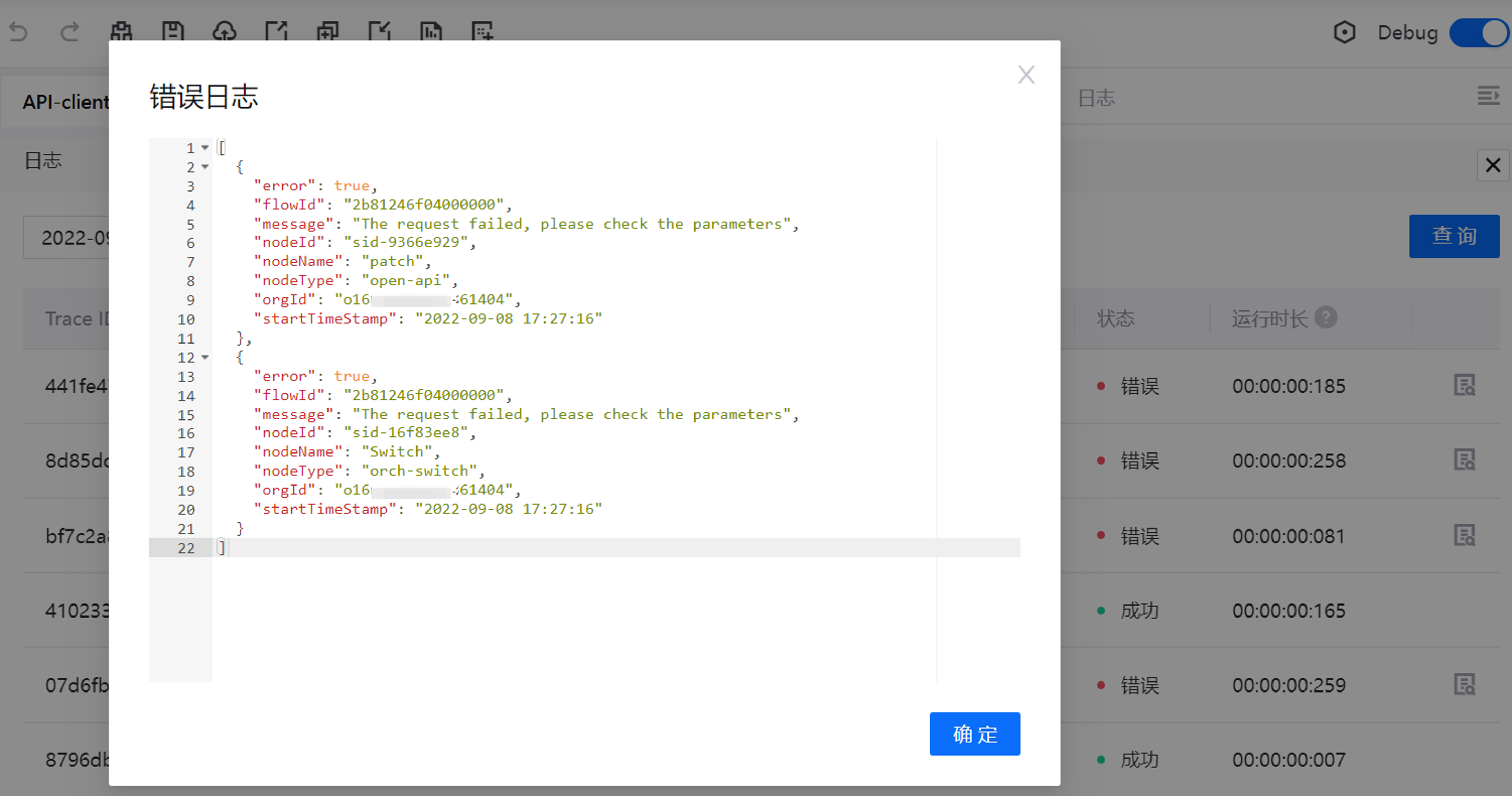Collapse the JSON array at line 1
1512x796 pixels.
point(205,148)
